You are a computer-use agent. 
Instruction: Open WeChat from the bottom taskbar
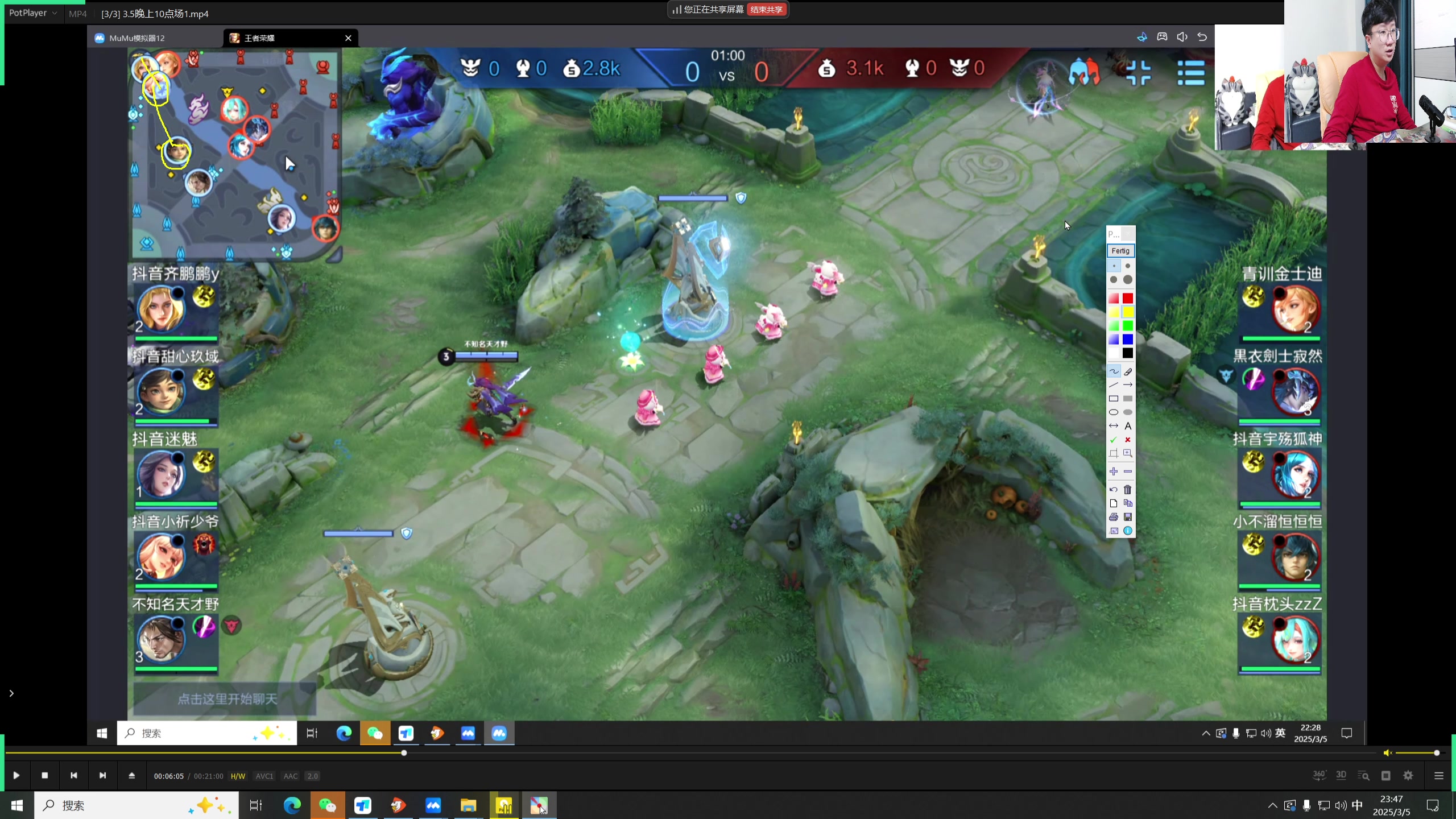tap(327, 805)
